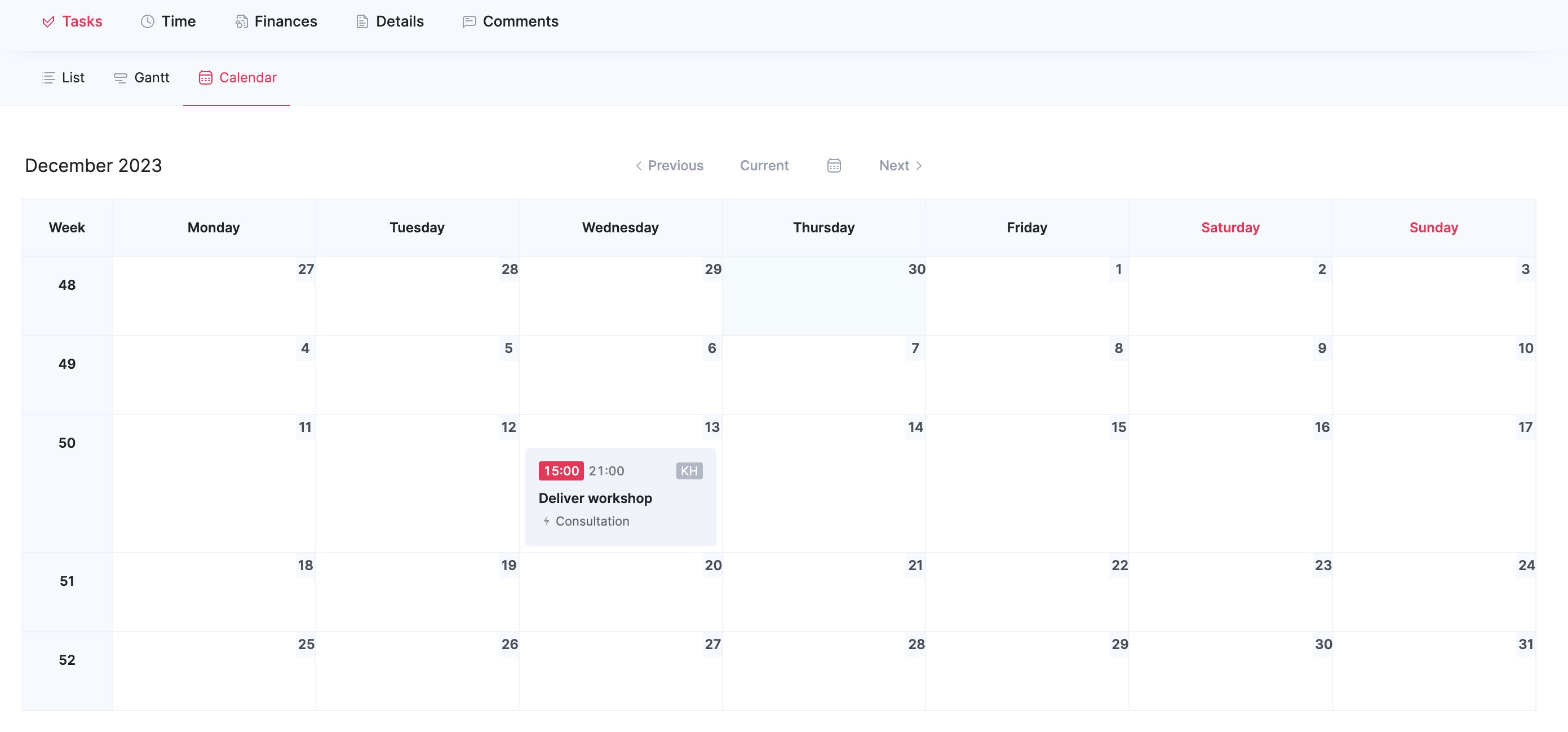
Task: Select day 11 on Monday
Action: tap(214, 483)
